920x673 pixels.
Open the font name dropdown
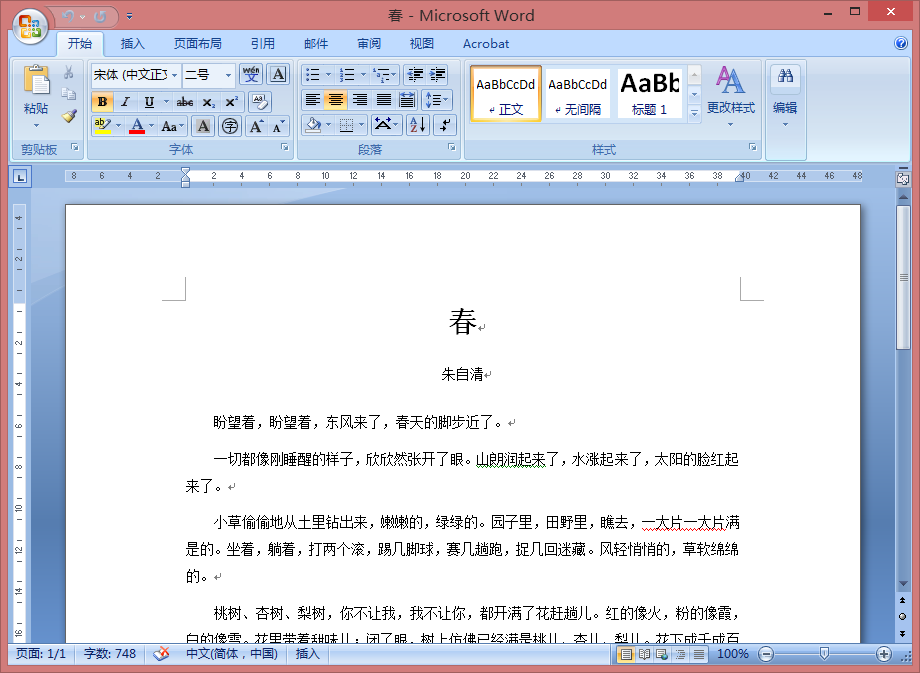[x=174, y=75]
